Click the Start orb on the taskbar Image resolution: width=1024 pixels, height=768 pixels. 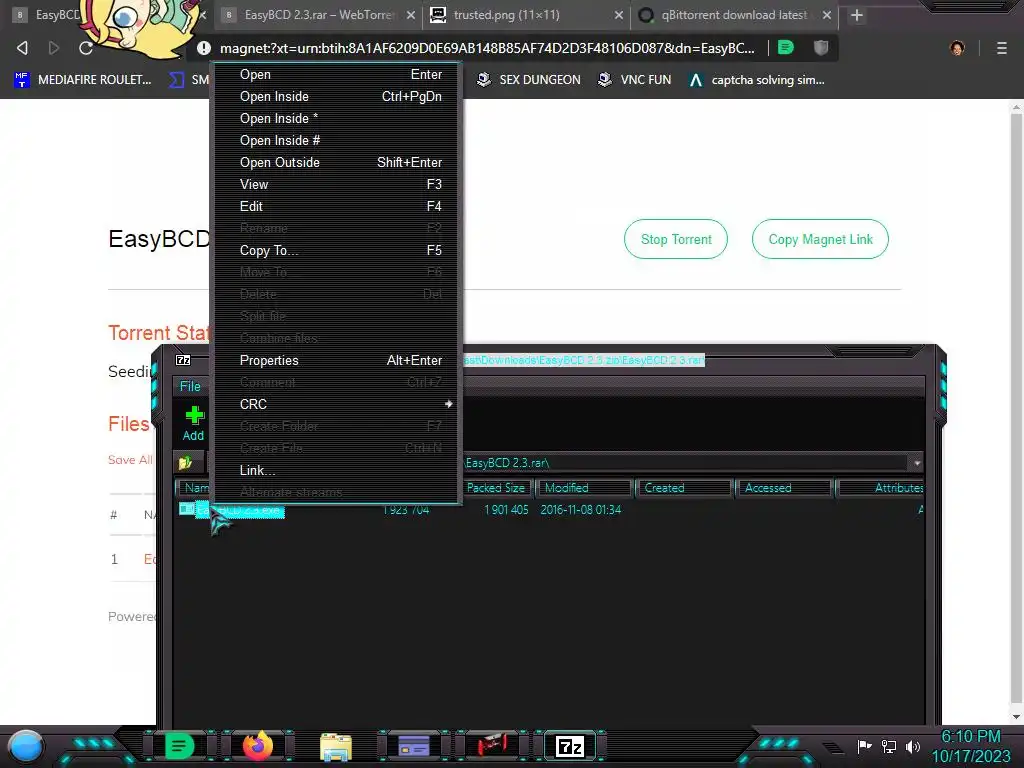click(x=26, y=746)
